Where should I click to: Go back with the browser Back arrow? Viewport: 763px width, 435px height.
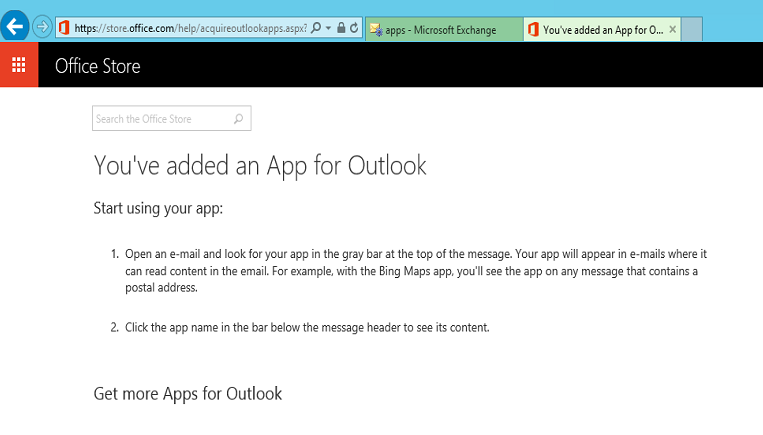15,26
